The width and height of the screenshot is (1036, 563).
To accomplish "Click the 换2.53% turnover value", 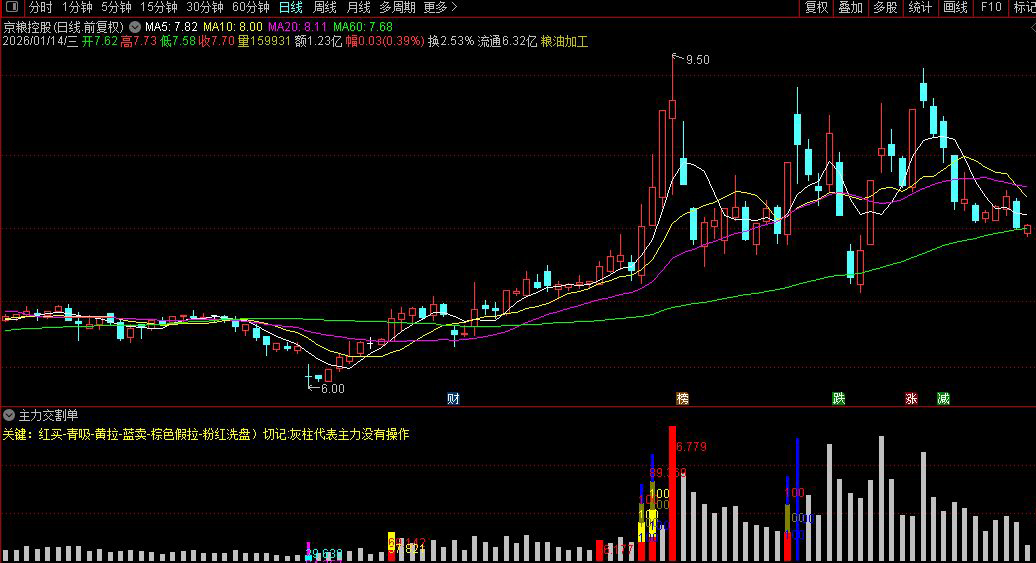I will 451,42.
